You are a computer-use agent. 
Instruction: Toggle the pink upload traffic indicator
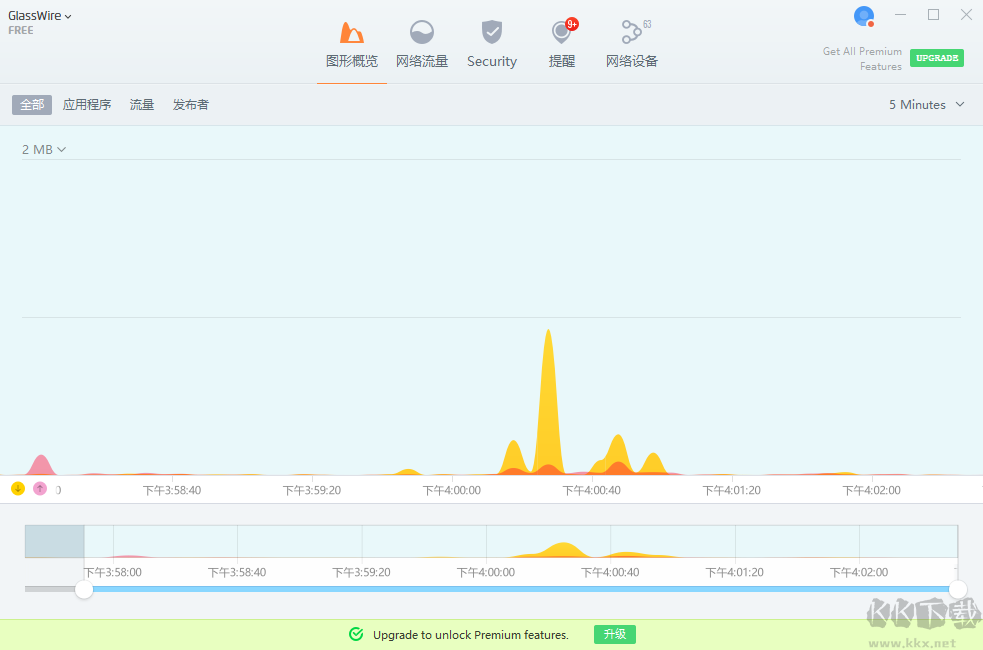(40, 488)
